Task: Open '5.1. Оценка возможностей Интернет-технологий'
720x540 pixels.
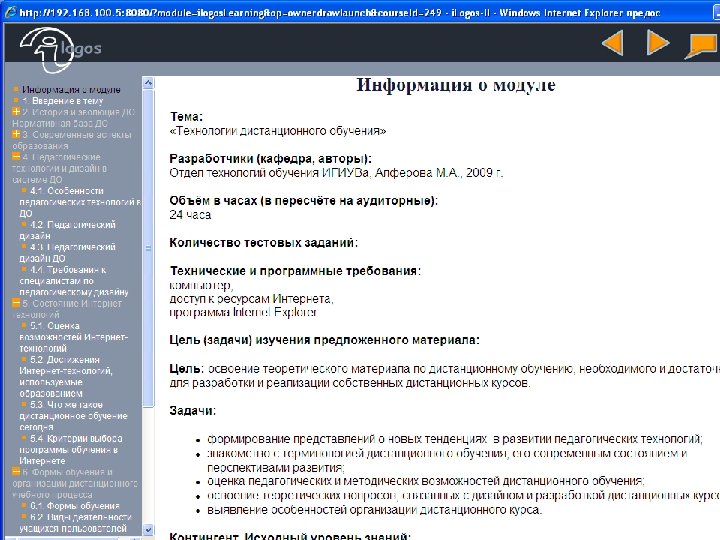Action: [x=74, y=337]
